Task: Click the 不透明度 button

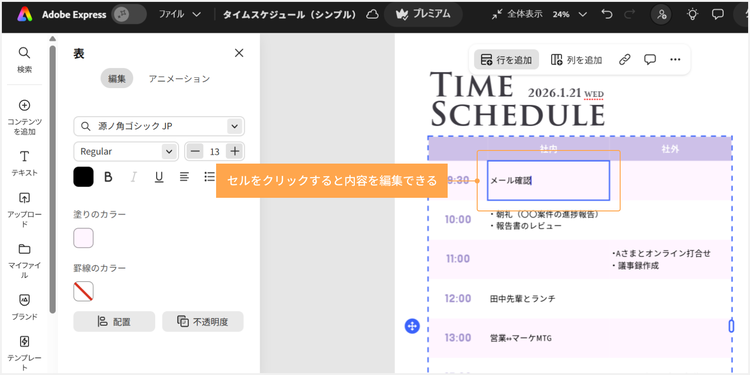Action: [203, 321]
